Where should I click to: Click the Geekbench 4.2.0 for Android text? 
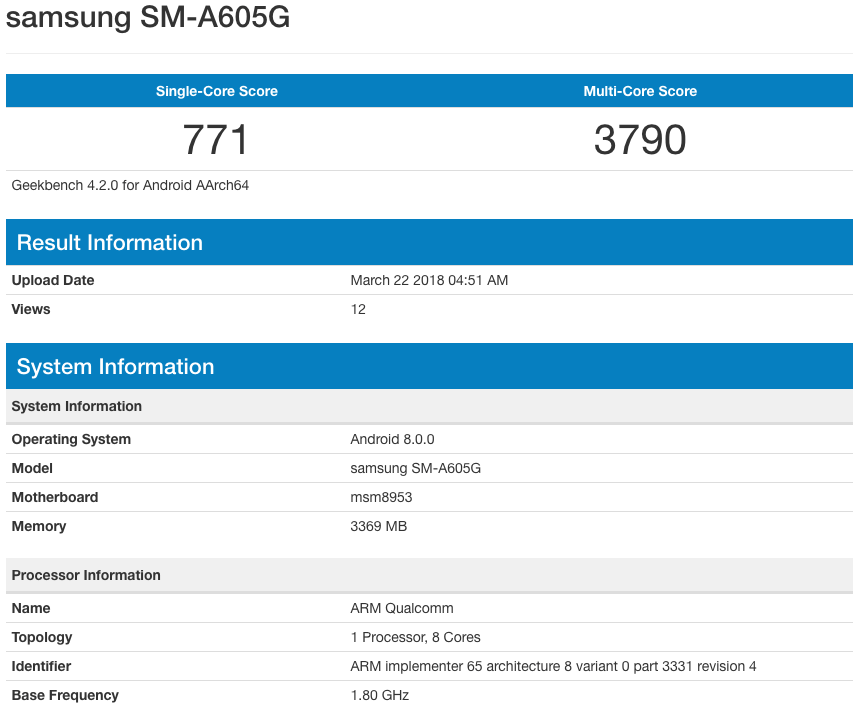point(130,185)
